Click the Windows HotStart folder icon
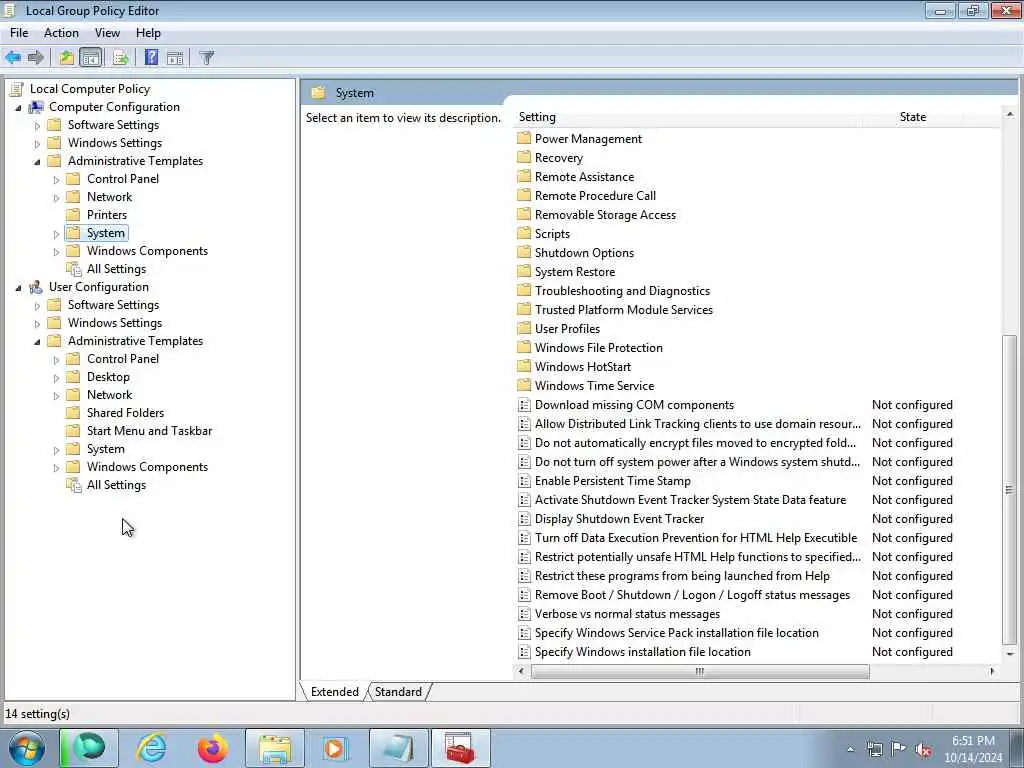The height and width of the screenshot is (768, 1024). click(x=524, y=366)
